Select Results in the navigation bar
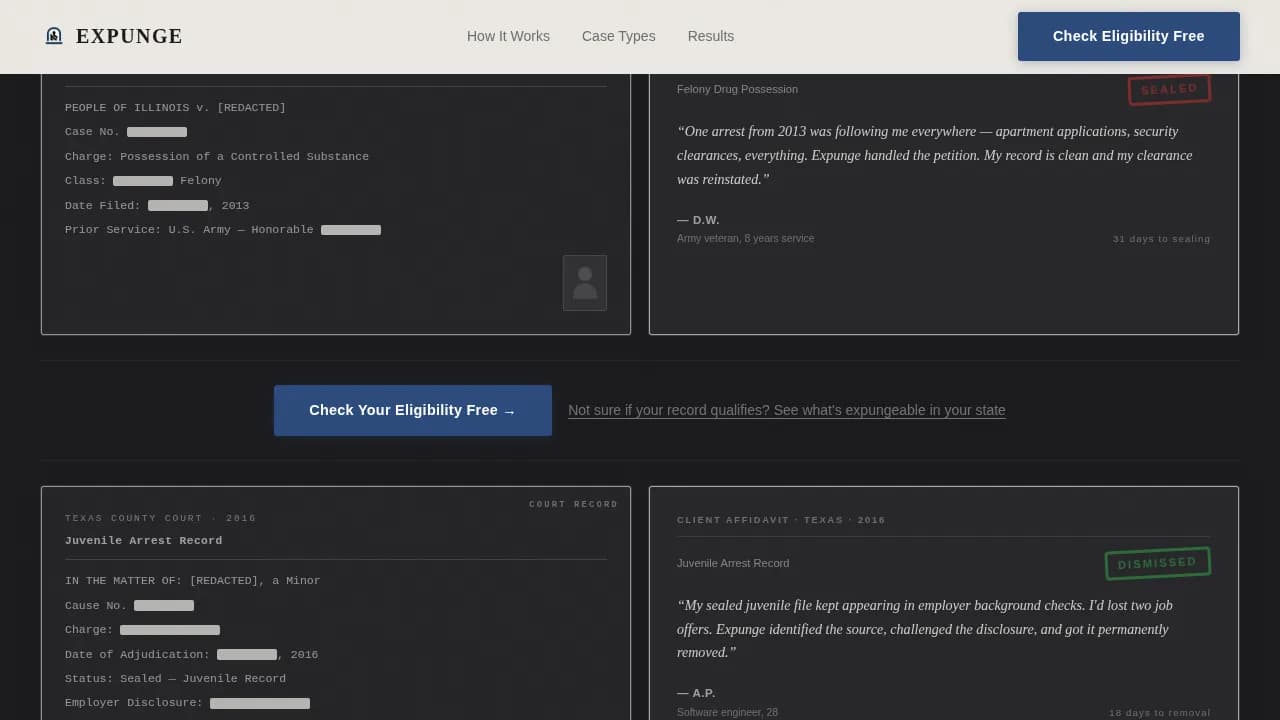 click(711, 36)
